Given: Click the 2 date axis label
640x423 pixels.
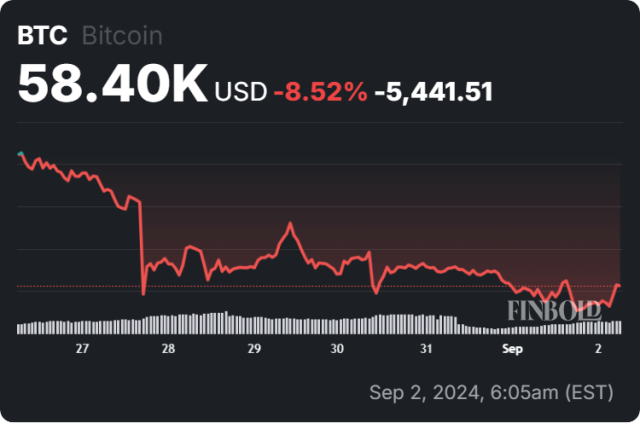Looking at the screenshot, I should click(x=598, y=348).
